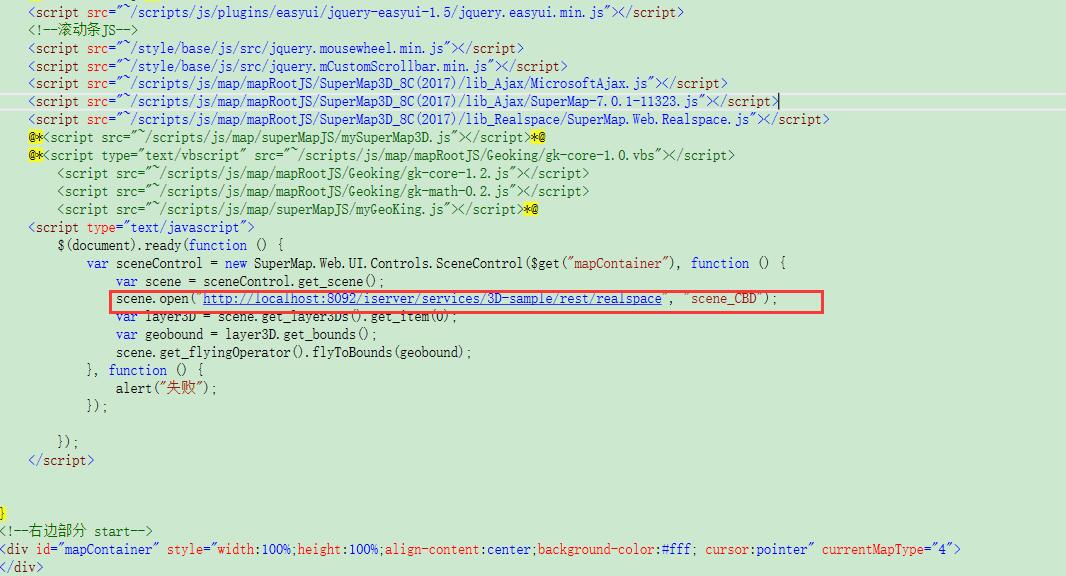Click the var scene = sceneControl.get_scene() line
The width and height of the screenshot is (1066, 576).
[x=250, y=281]
